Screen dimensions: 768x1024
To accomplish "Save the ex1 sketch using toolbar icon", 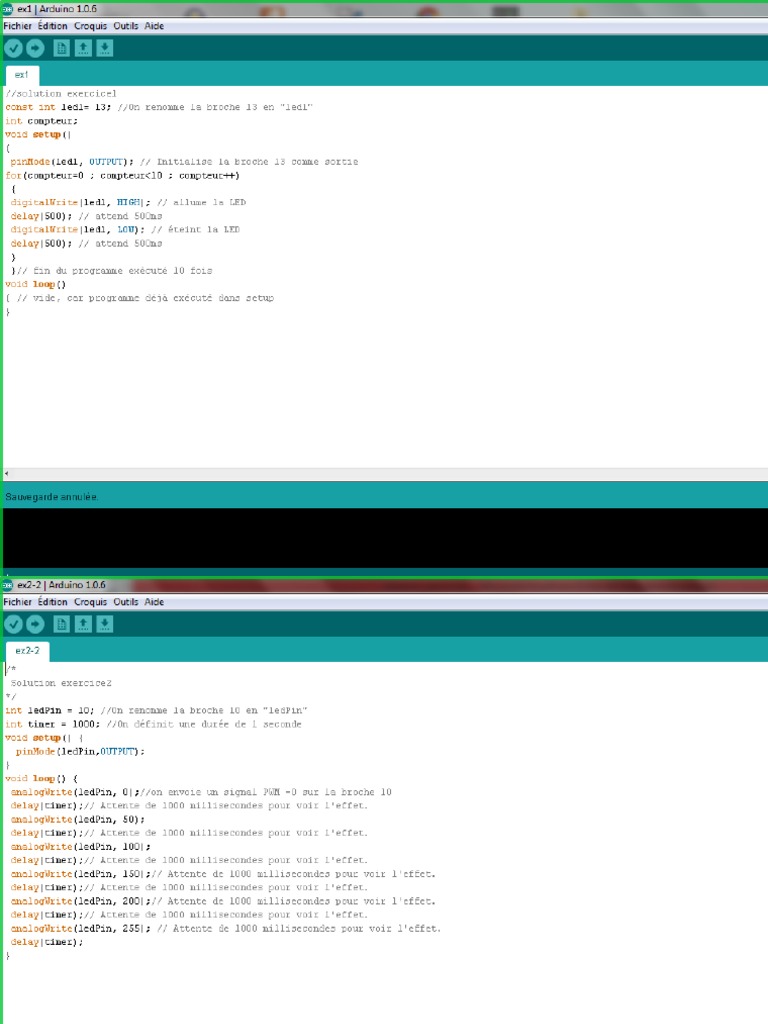I will coord(104,48).
